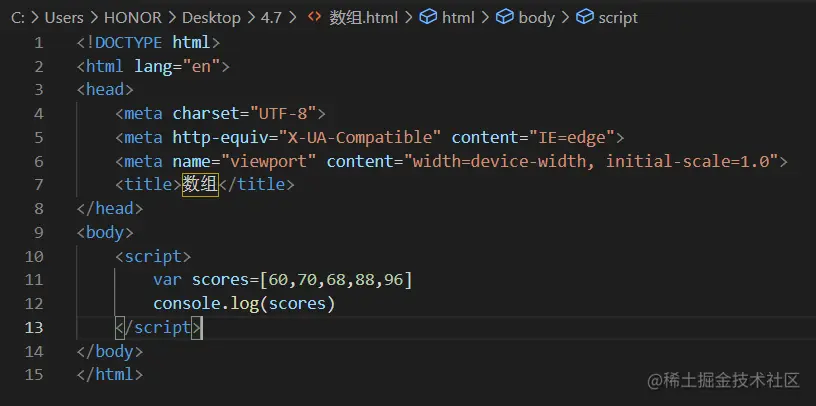Click the cube icon before html breadcrumb
816x406 pixels.
click(428, 17)
